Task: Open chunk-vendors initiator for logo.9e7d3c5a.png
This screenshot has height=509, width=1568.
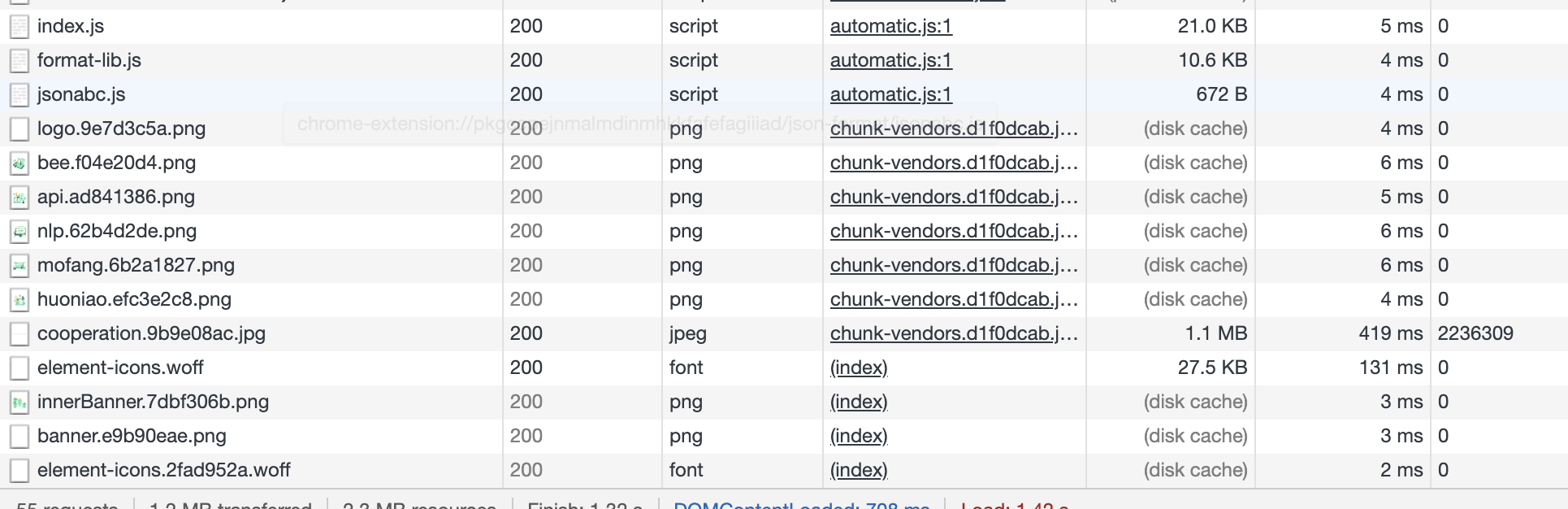Action: coord(954,128)
